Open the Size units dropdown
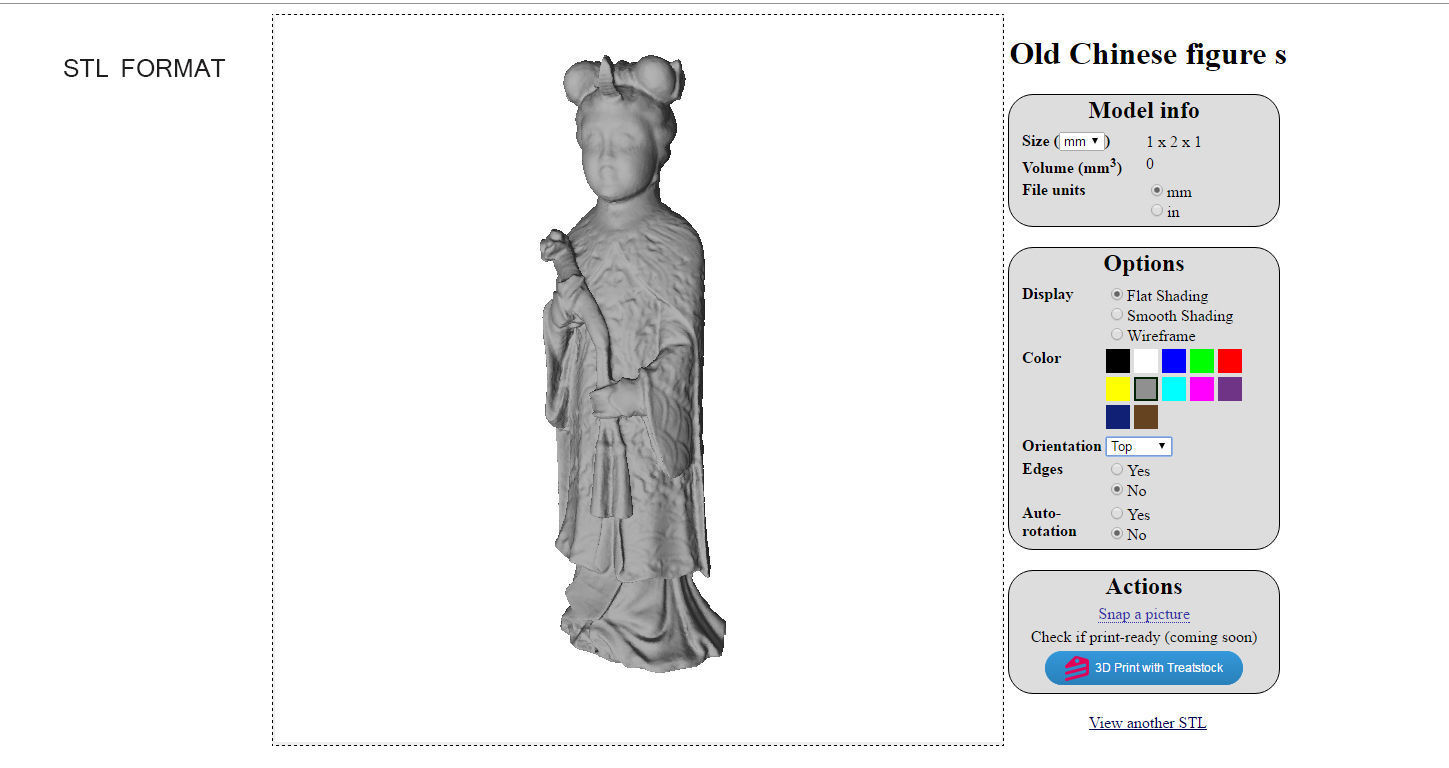Screen dimensions: 1449x768 [1082, 141]
